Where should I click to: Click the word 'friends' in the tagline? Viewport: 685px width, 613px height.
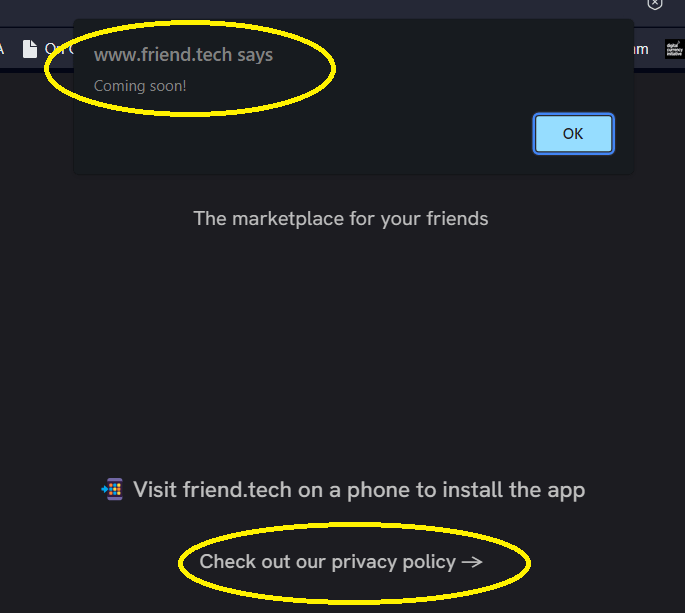457,218
